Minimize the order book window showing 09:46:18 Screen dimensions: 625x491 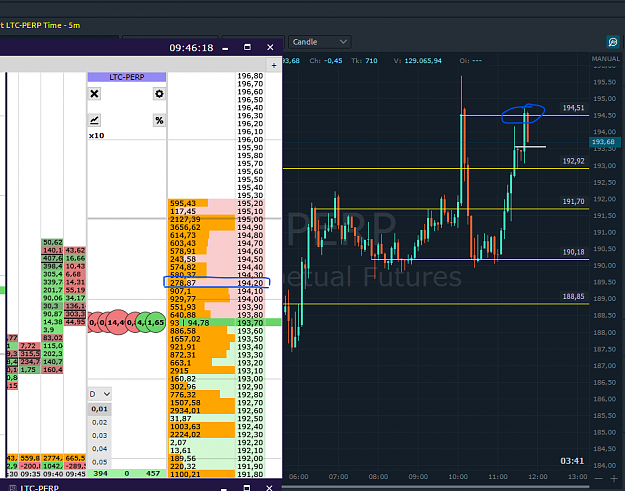click(x=225, y=48)
